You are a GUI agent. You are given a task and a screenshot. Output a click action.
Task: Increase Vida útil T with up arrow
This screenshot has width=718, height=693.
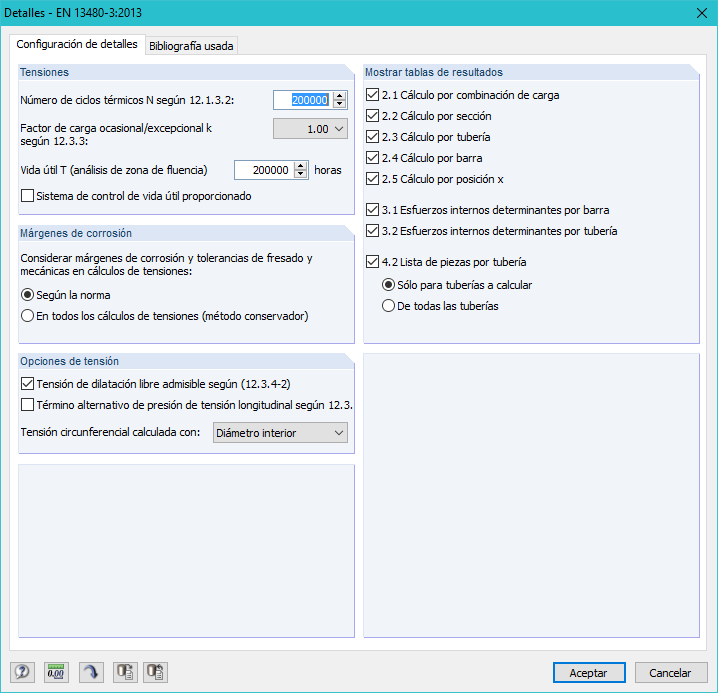pos(300,166)
